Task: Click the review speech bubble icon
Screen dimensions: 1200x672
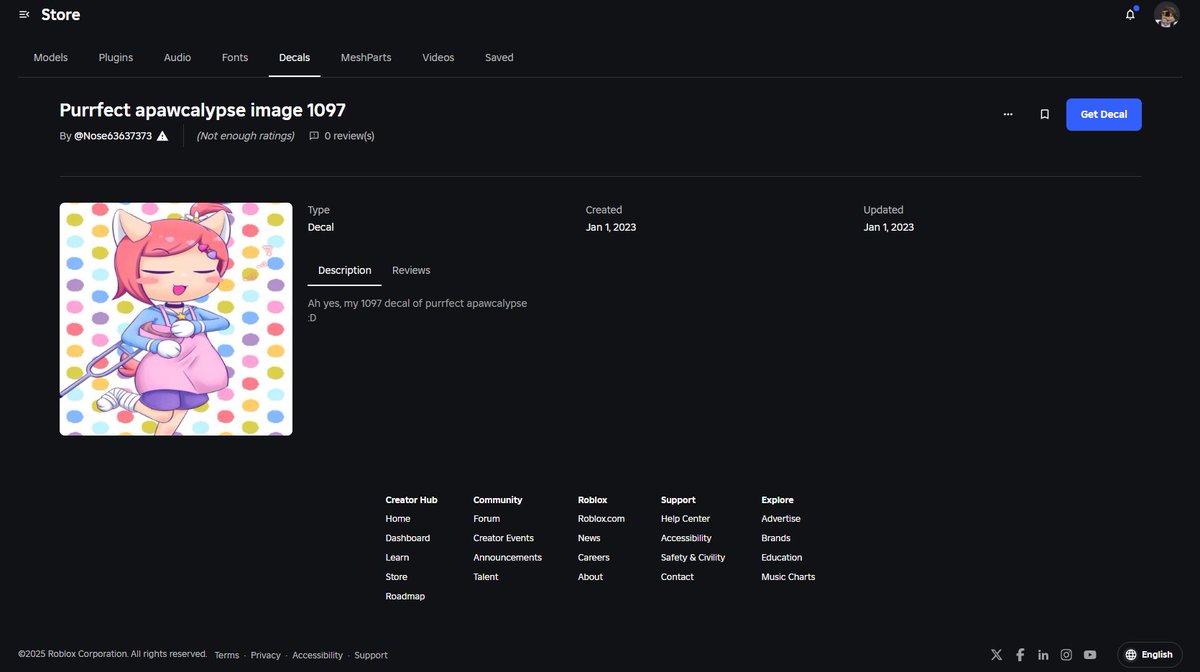Action: coord(314,136)
